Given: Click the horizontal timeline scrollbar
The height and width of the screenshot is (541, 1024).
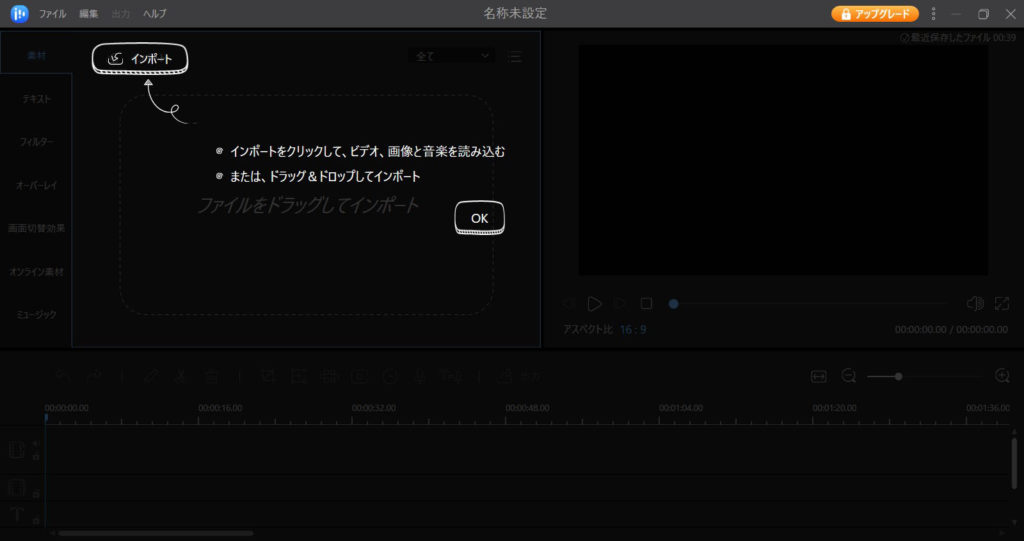Looking at the screenshot, I should (155, 533).
